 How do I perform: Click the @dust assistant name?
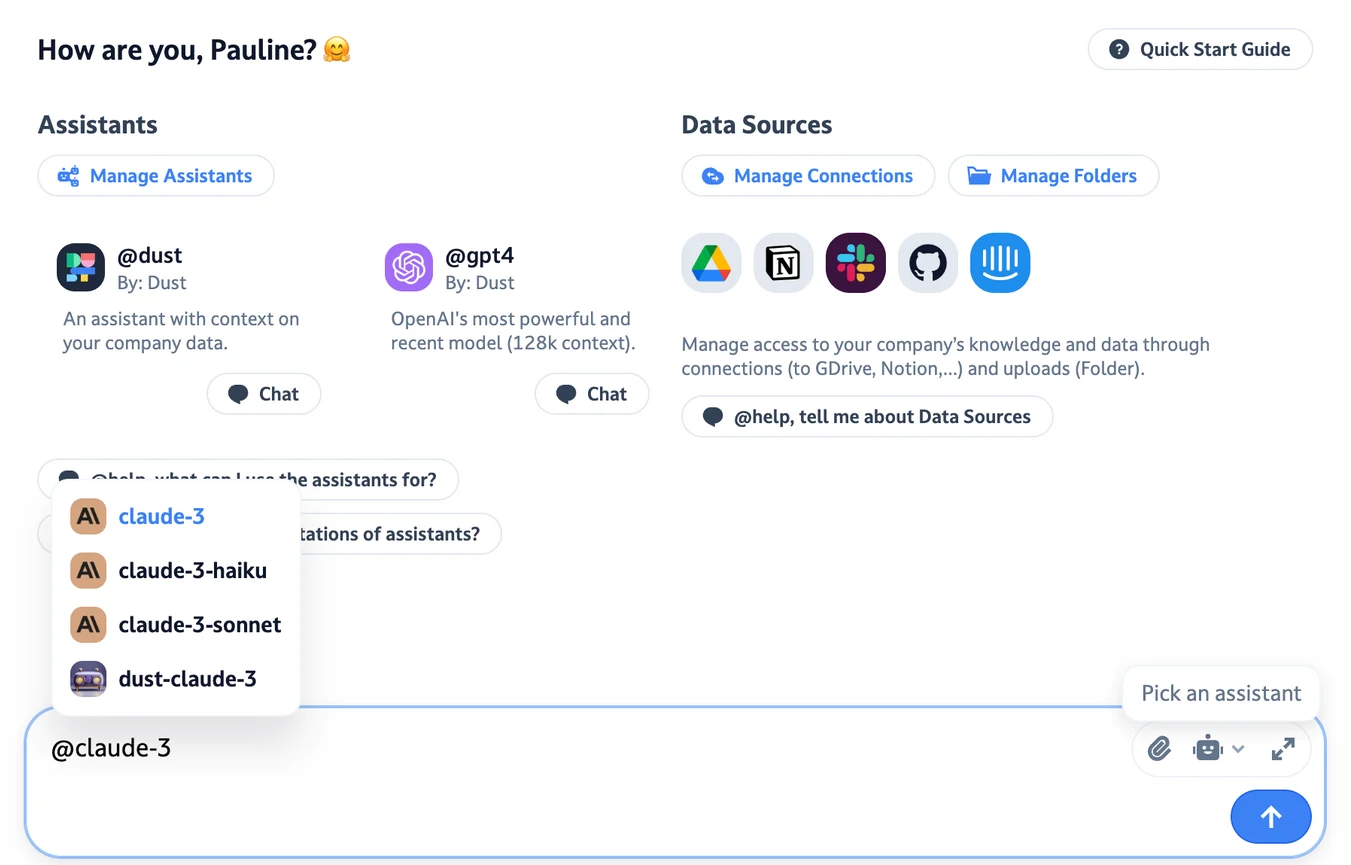(x=150, y=256)
